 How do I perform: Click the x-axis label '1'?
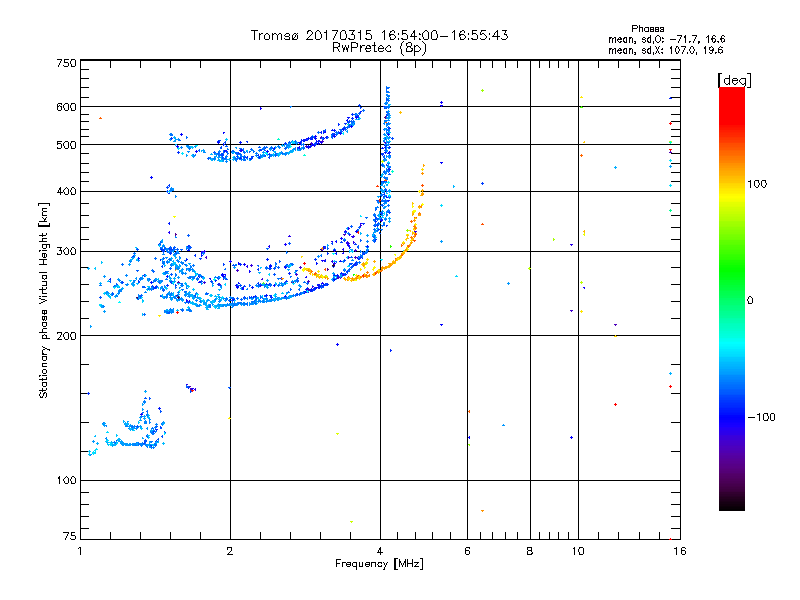click(x=80, y=551)
